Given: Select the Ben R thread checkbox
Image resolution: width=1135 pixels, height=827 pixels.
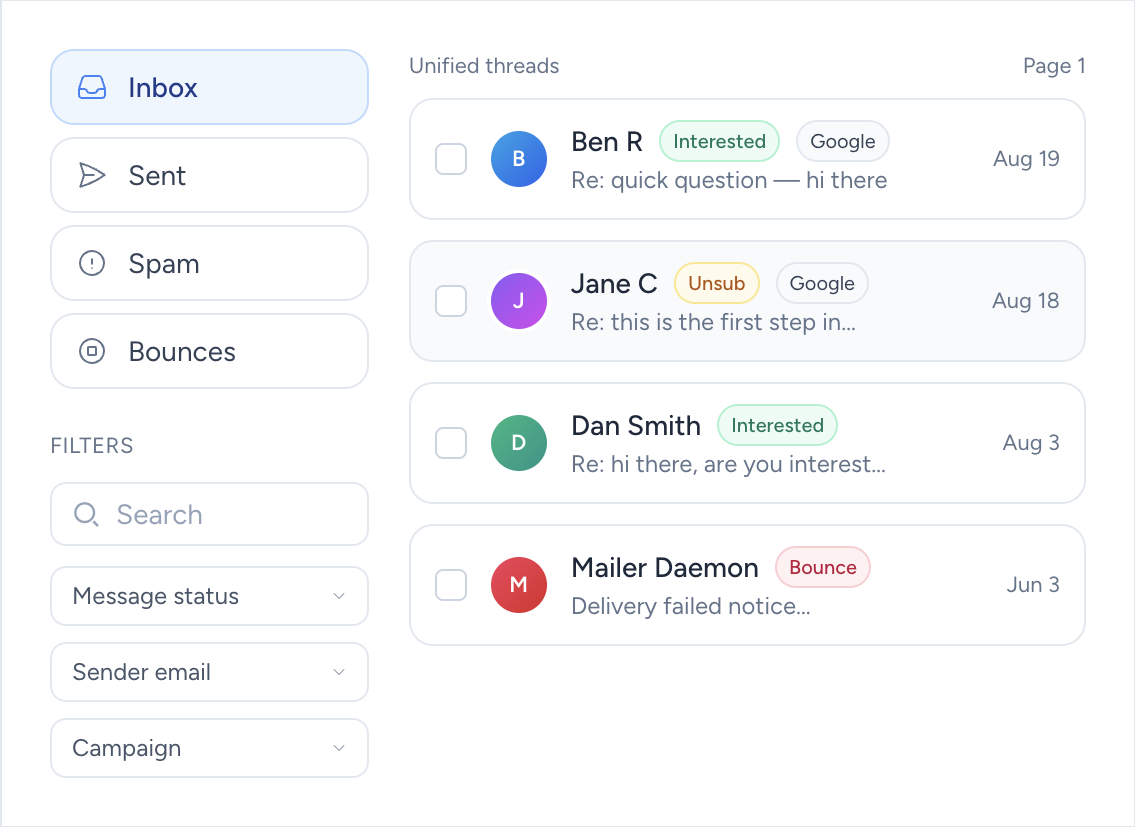Looking at the screenshot, I should click(451, 159).
